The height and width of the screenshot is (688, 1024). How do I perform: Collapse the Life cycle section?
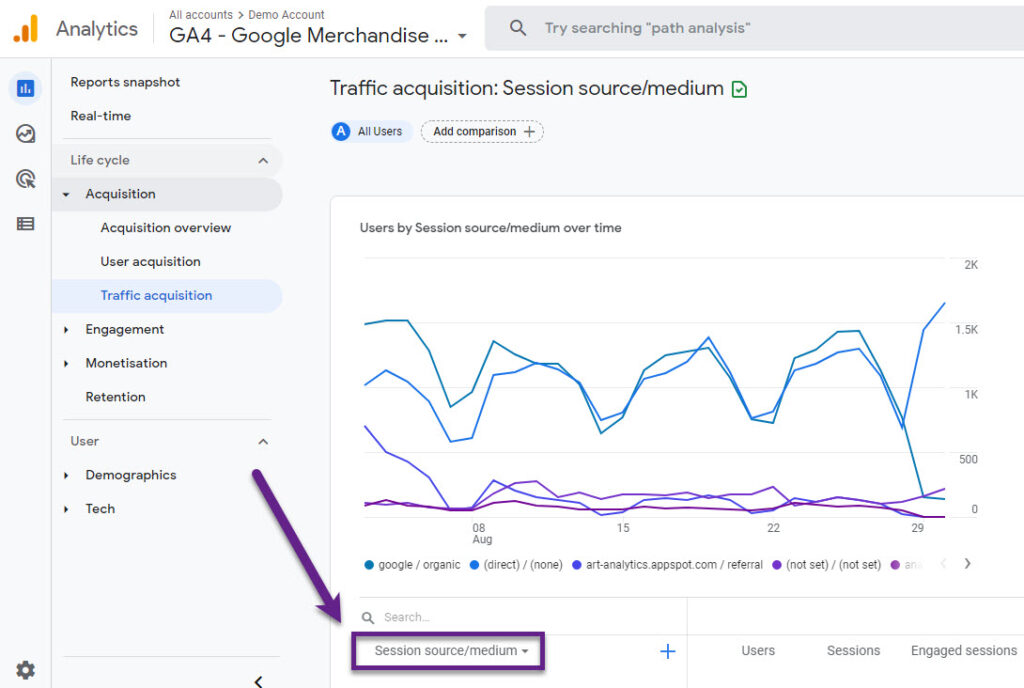tap(263, 161)
